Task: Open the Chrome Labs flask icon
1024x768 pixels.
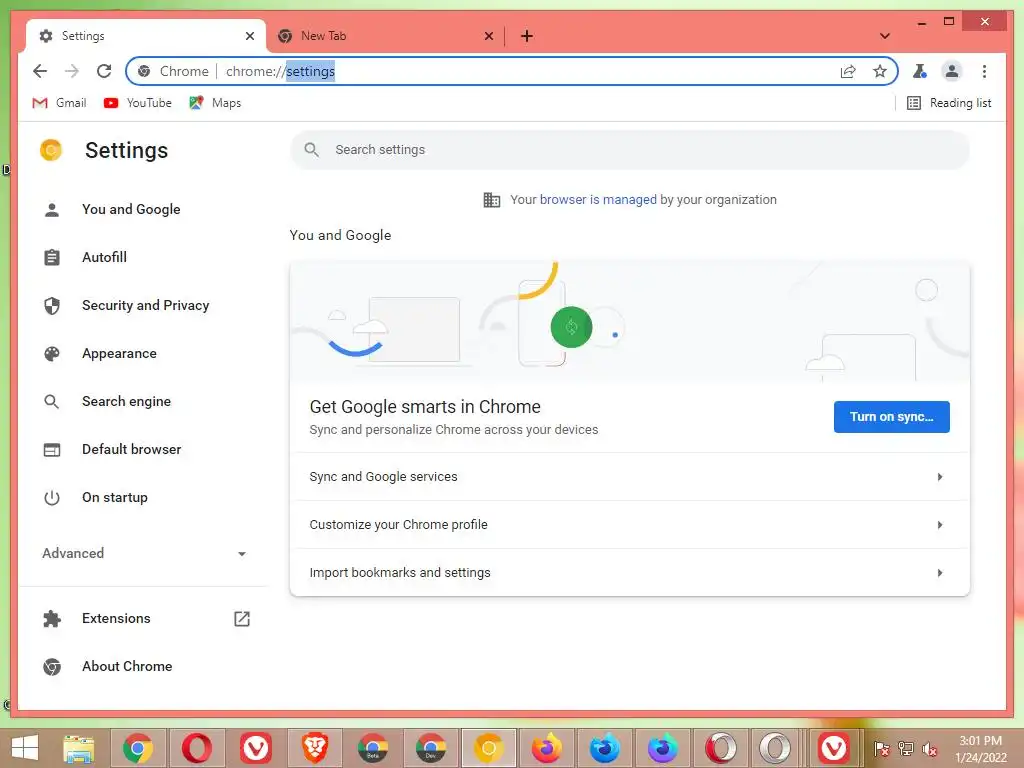Action: (920, 71)
